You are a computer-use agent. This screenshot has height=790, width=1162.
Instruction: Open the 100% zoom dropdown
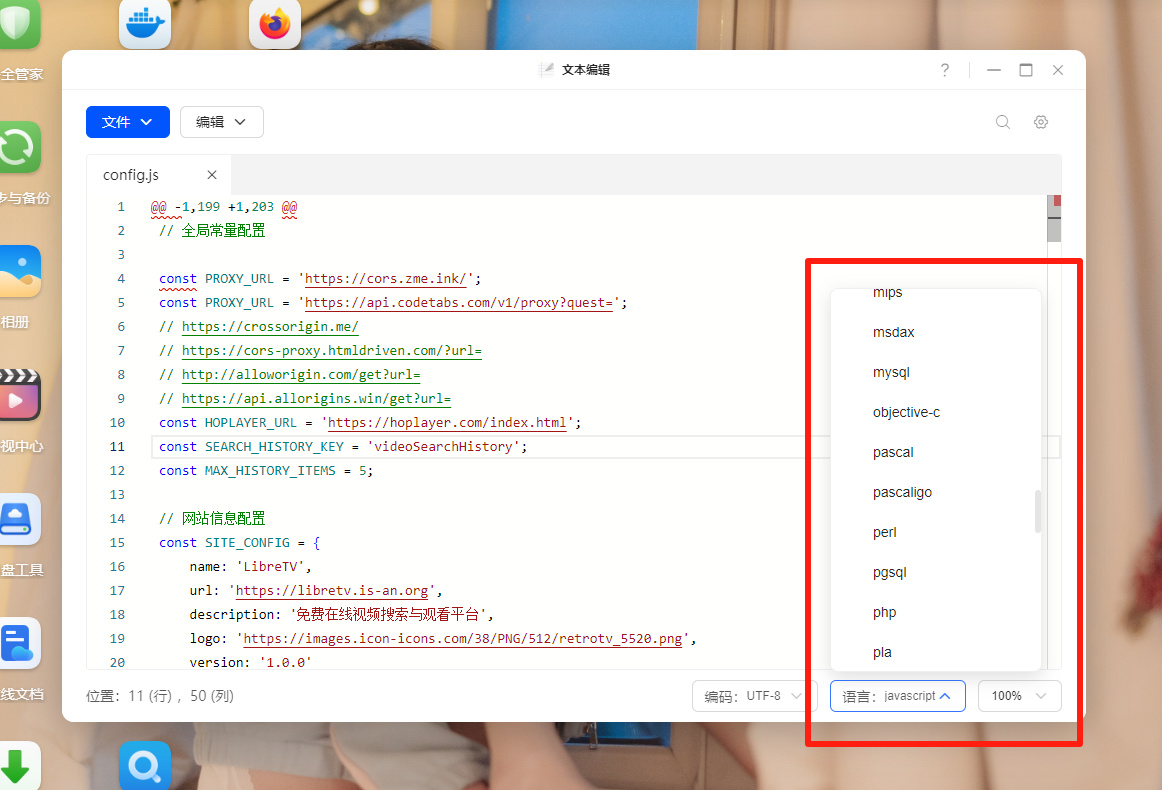coord(1020,696)
